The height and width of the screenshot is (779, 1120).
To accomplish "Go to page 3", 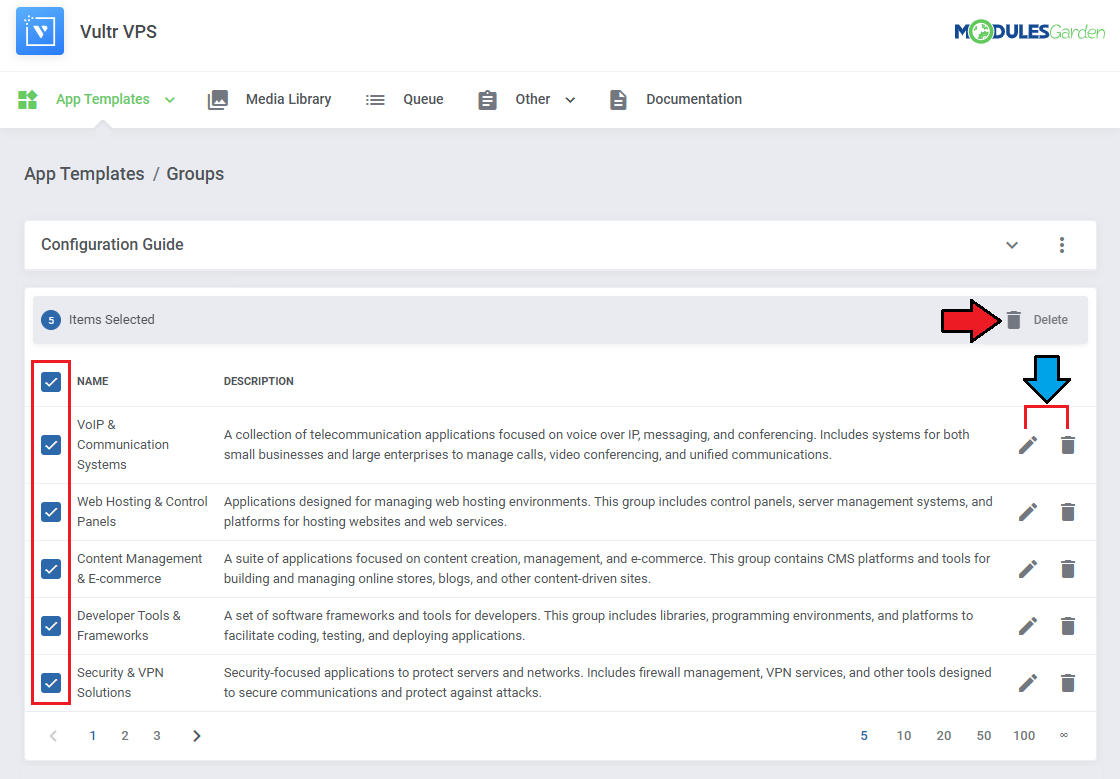I will pos(157,736).
